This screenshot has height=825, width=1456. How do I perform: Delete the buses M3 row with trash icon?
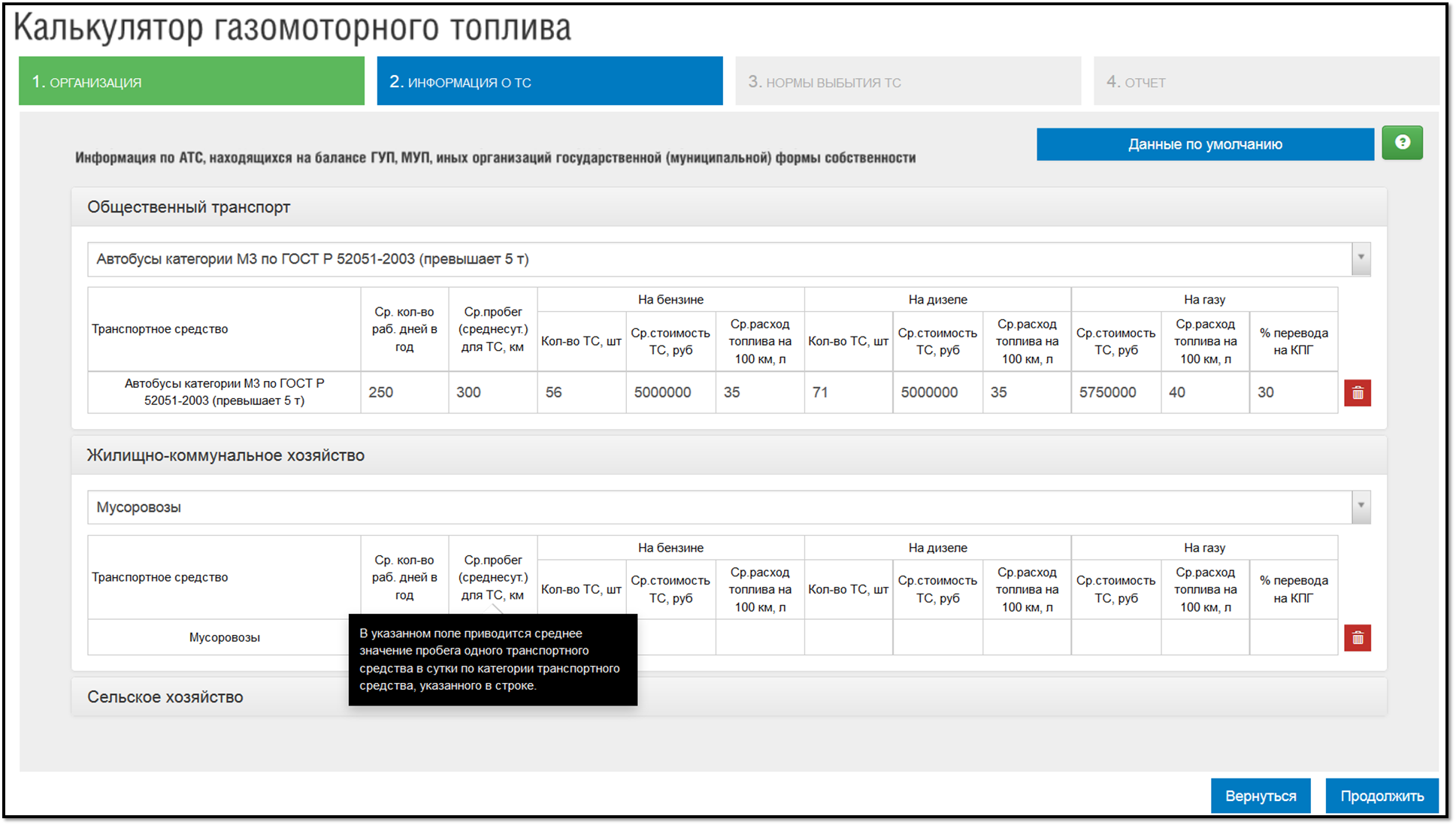(1358, 393)
